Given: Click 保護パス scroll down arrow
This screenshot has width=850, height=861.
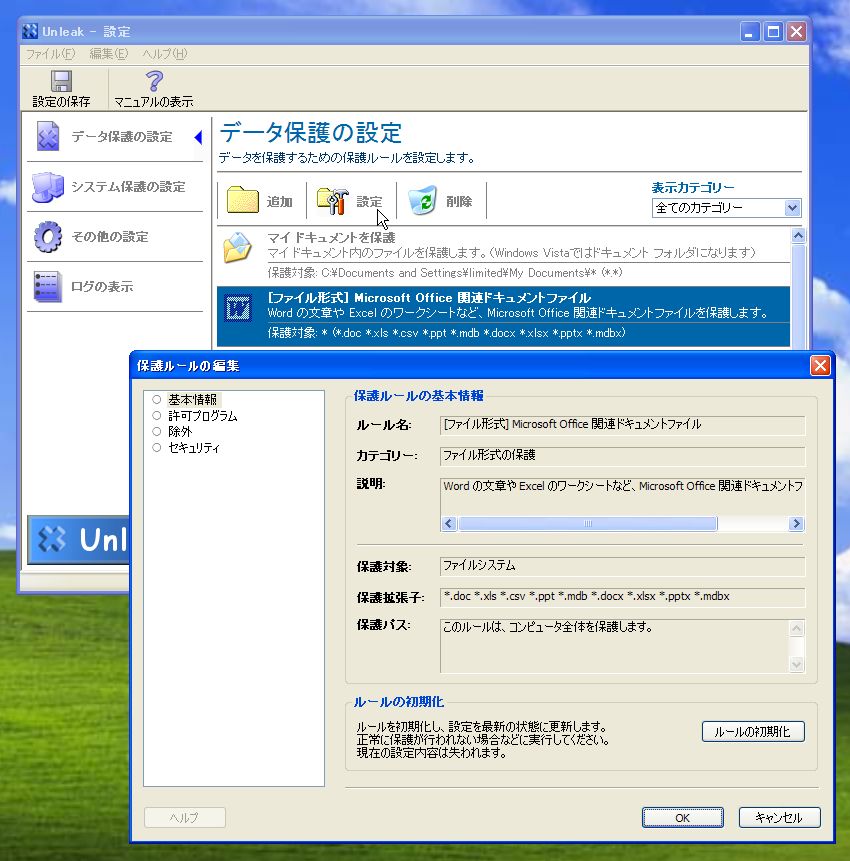Looking at the screenshot, I should [x=796, y=664].
